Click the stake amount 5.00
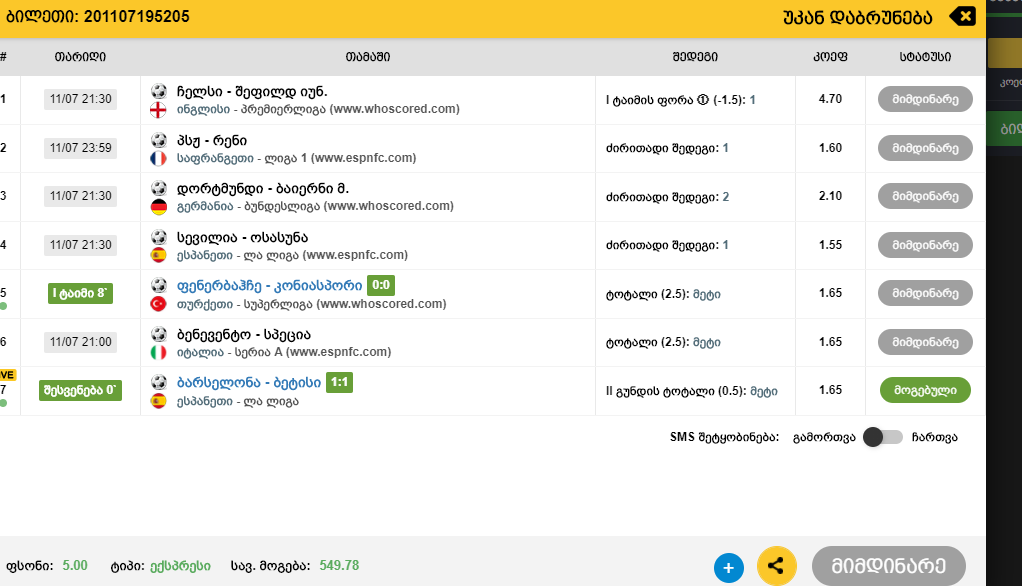The height and width of the screenshot is (586, 1022). 75,566
